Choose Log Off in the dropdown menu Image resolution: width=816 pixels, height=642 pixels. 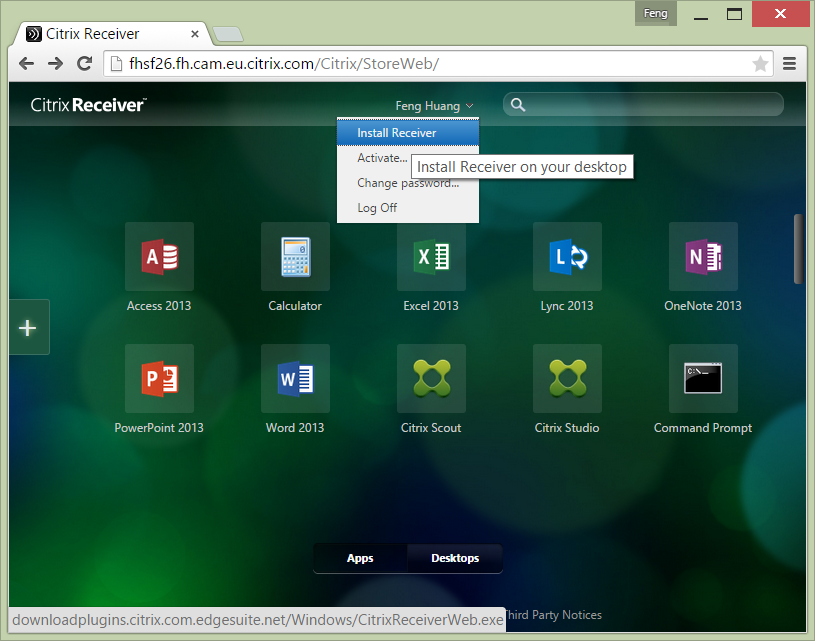point(377,208)
